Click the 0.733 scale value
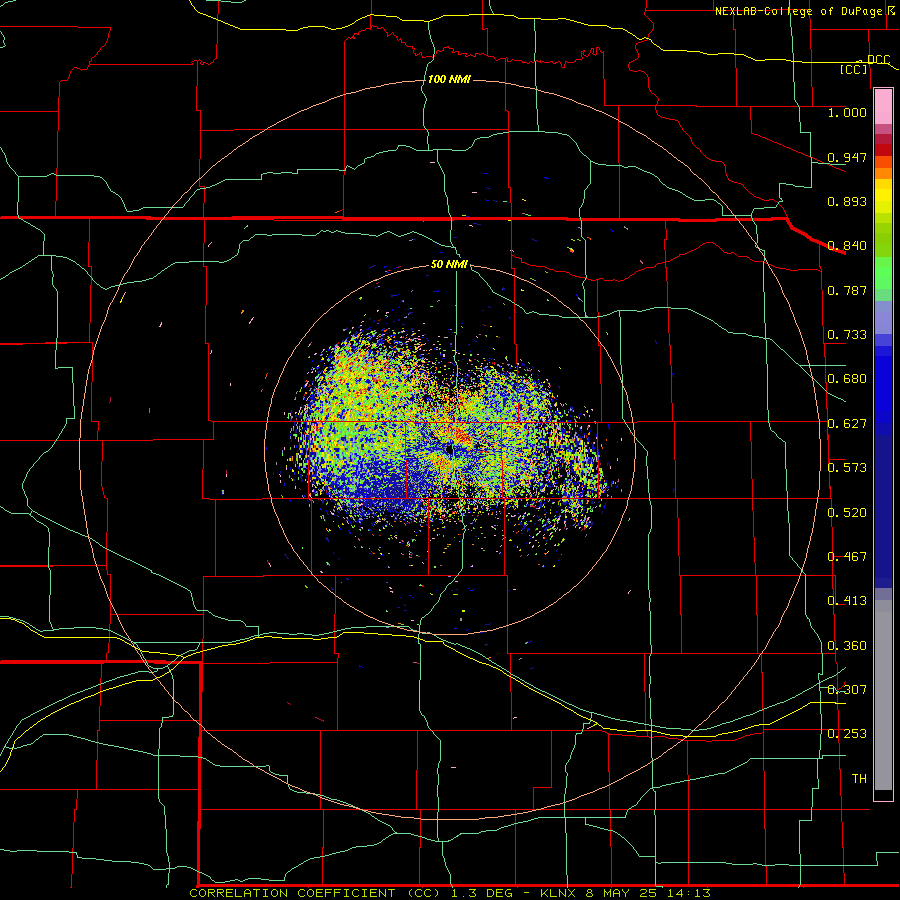Viewport: 900px width, 900px height. 847,335
